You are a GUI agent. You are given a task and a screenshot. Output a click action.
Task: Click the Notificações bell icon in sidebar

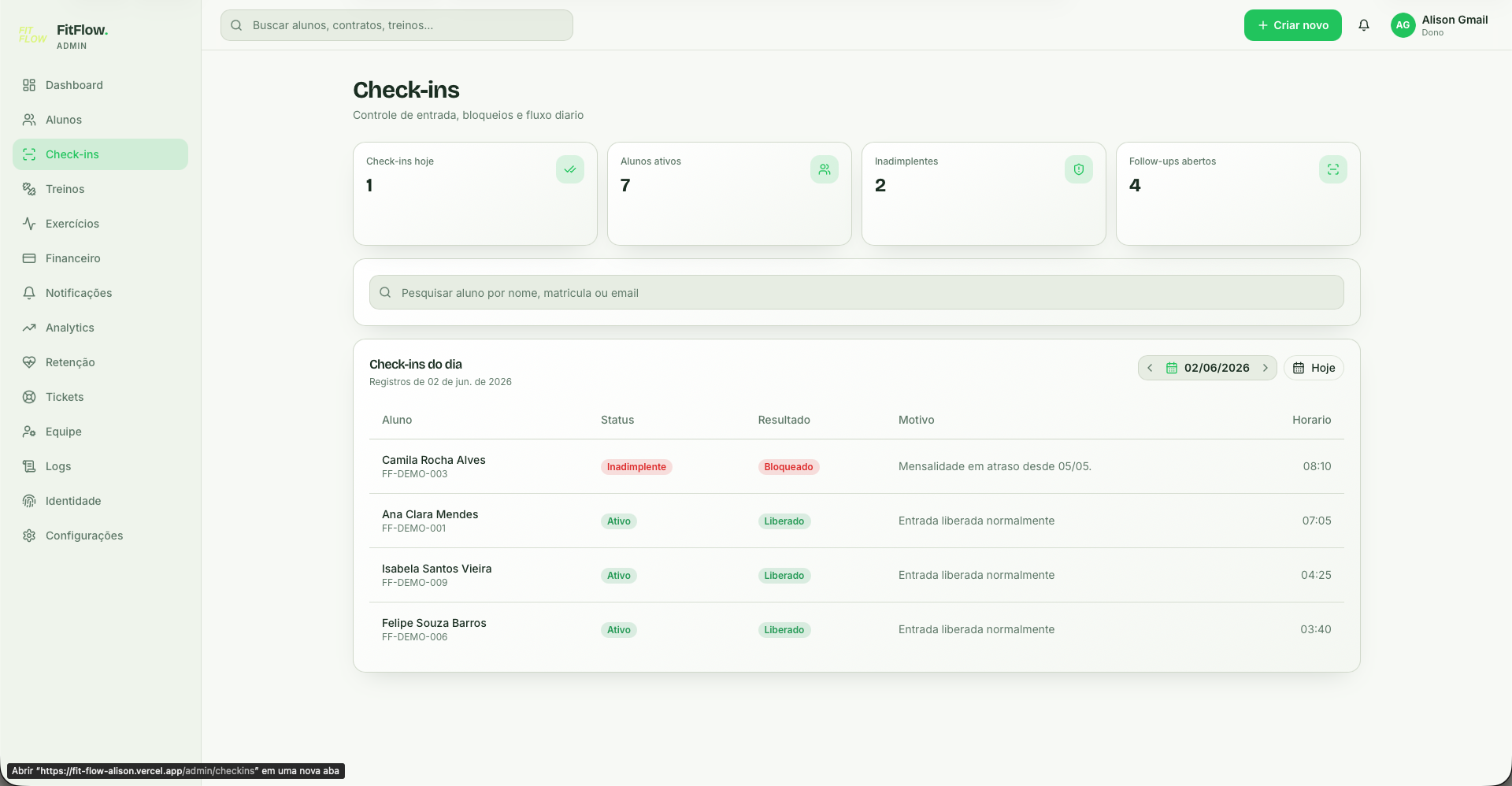click(x=29, y=293)
